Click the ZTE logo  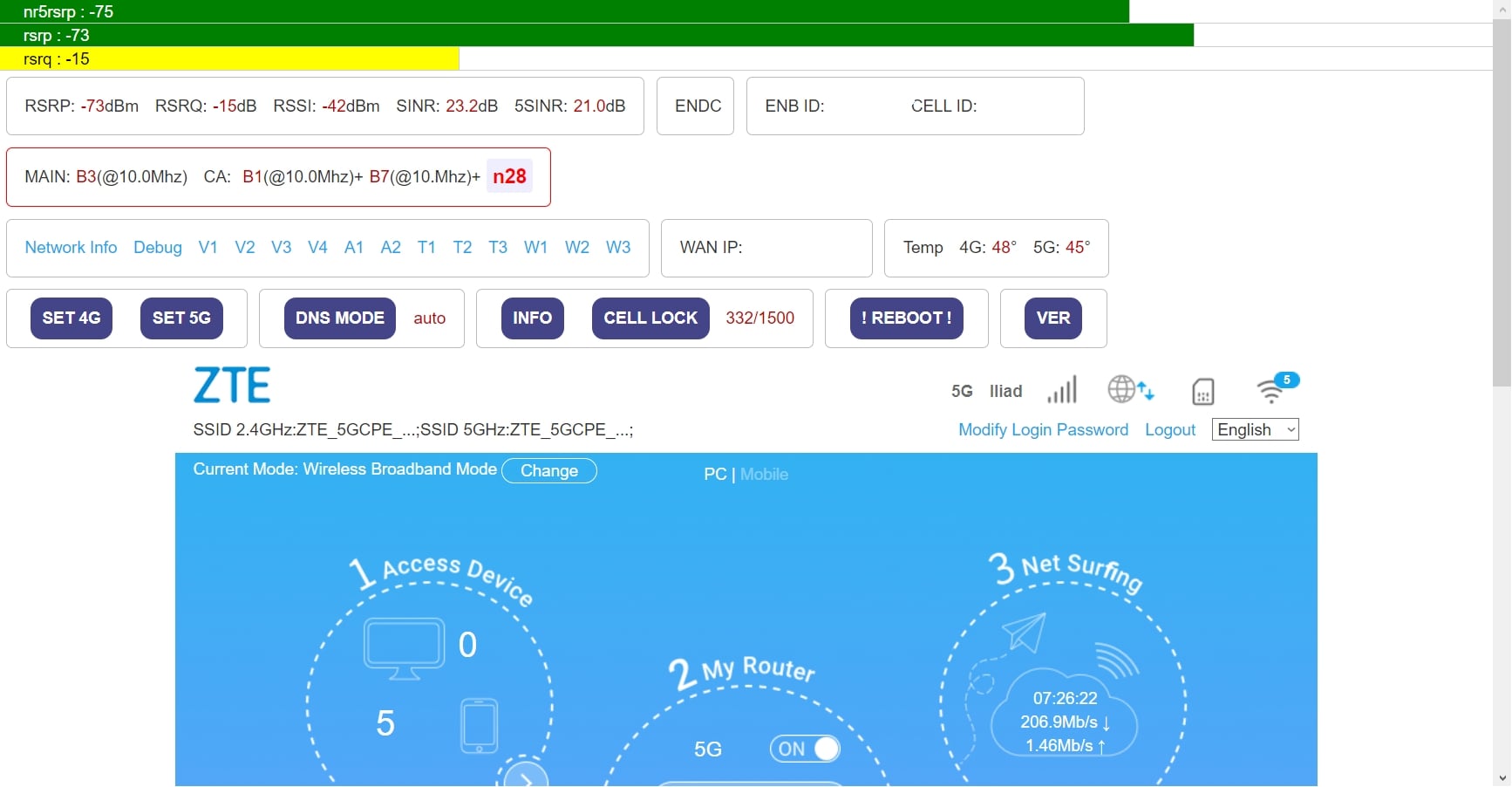pos(232,386)
